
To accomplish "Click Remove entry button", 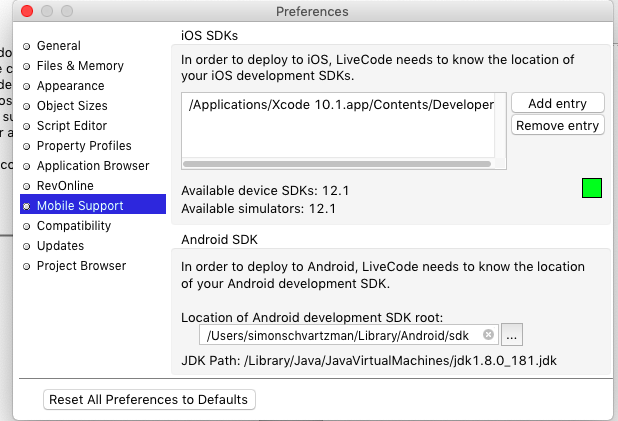I will [557, 125].
